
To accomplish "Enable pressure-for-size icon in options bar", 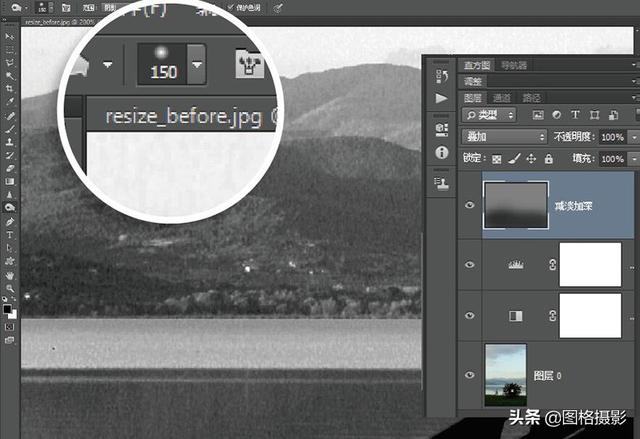I will 278,7.
